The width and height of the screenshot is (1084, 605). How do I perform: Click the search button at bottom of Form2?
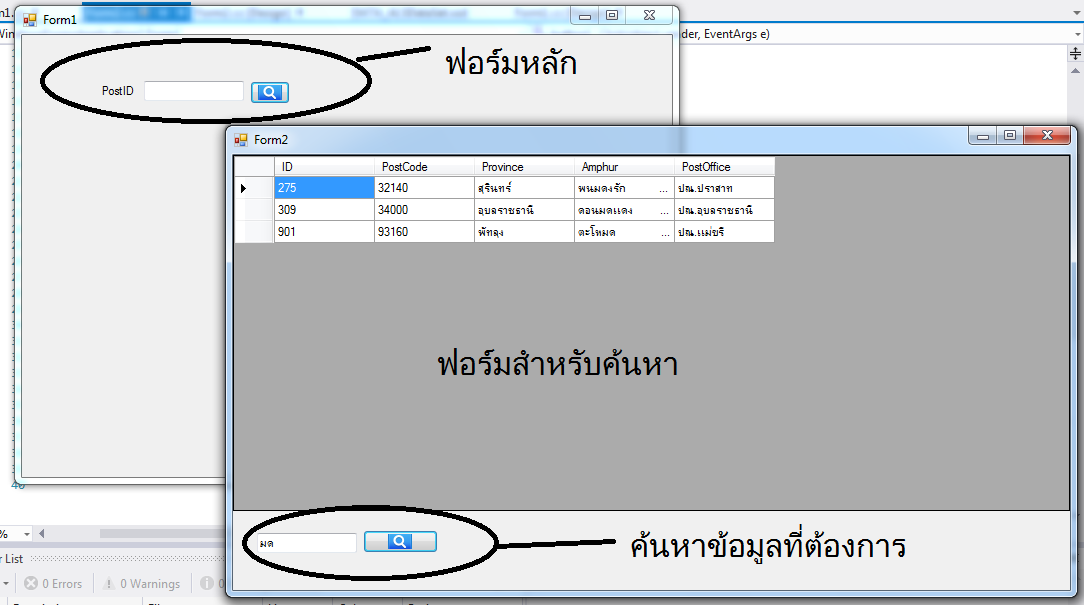point(400,541)
